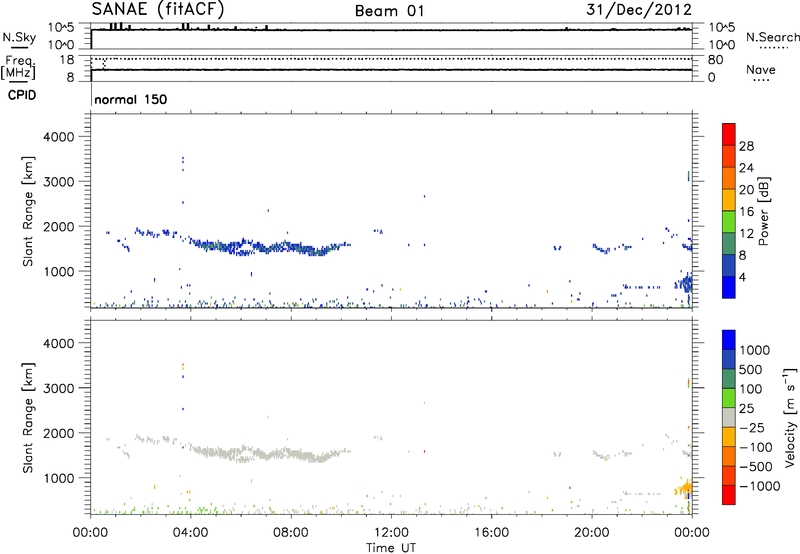This screenshot has width=800, height=554.
Task: Pick Velocity segment between -500 and -1000
Action: tap(729, 475)
